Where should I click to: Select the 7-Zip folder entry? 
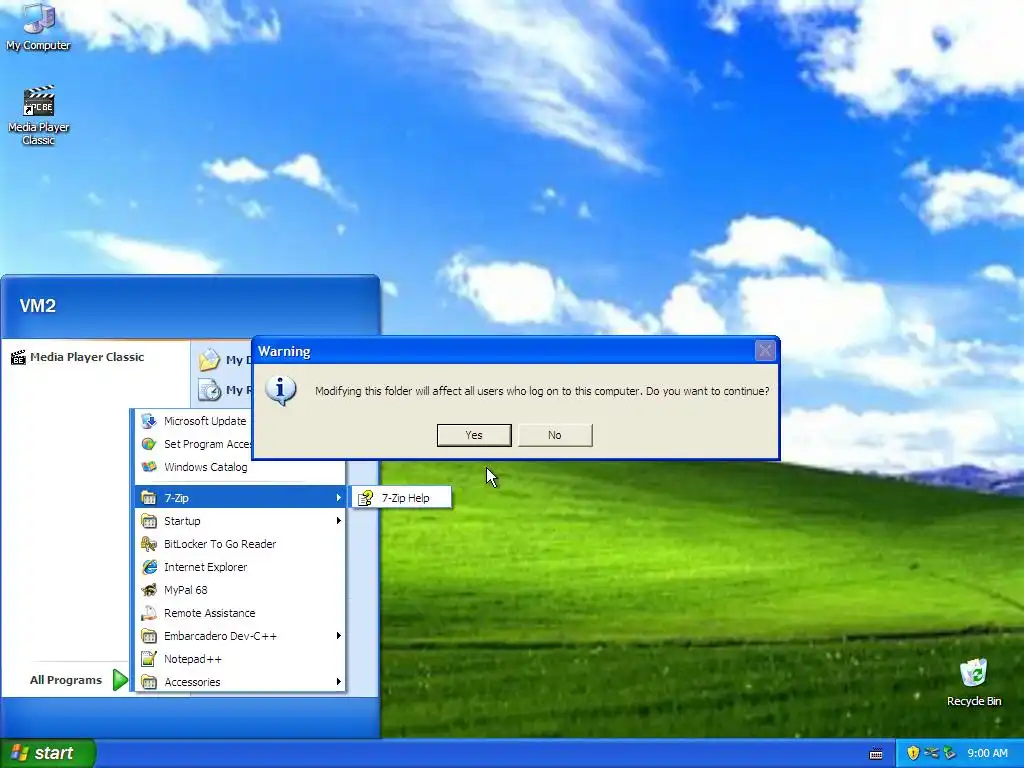coord(240,498)
